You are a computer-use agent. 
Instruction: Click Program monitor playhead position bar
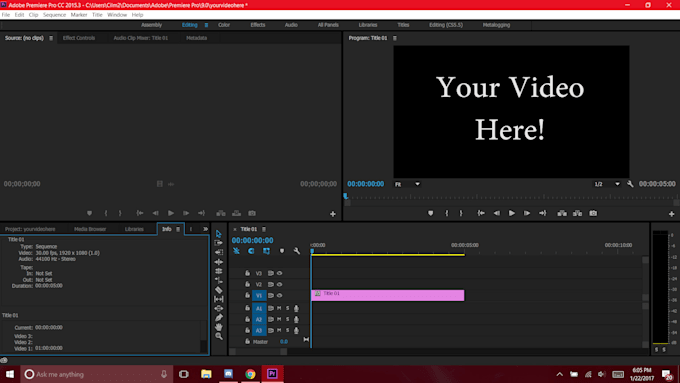point(511,197)
